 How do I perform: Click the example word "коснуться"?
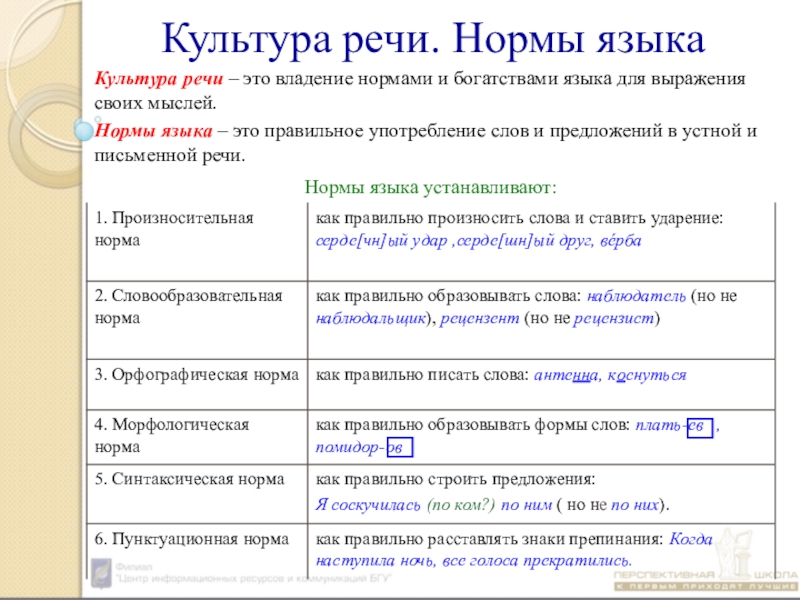(647, 376)
